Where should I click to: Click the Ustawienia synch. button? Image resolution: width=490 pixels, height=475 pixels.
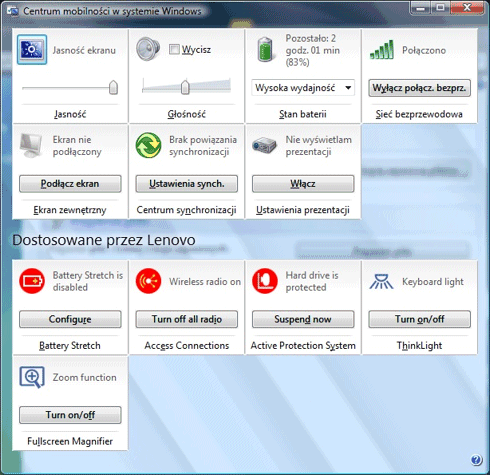click(186, 184)
